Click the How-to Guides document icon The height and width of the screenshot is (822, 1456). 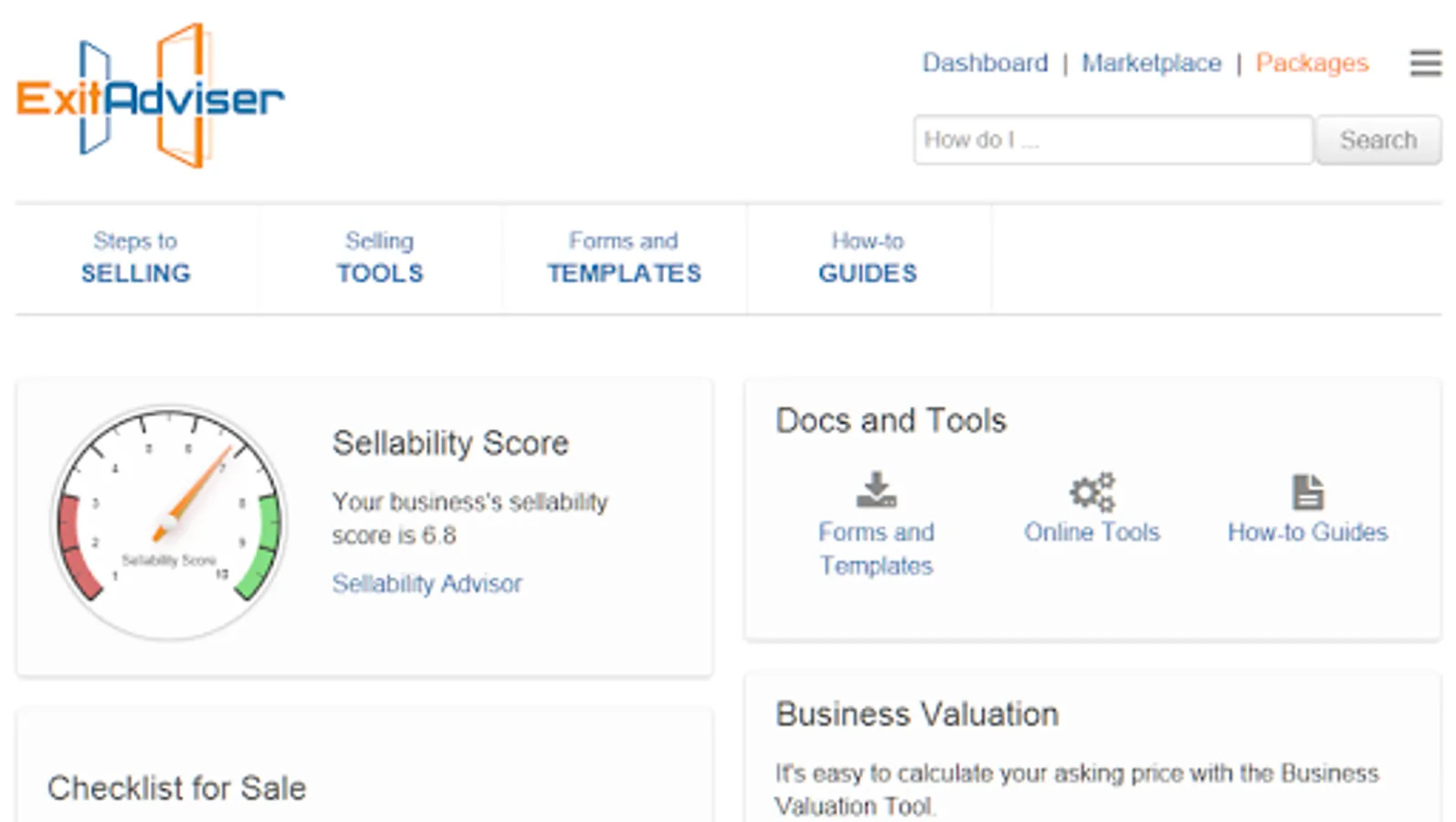coord(1308,491)
